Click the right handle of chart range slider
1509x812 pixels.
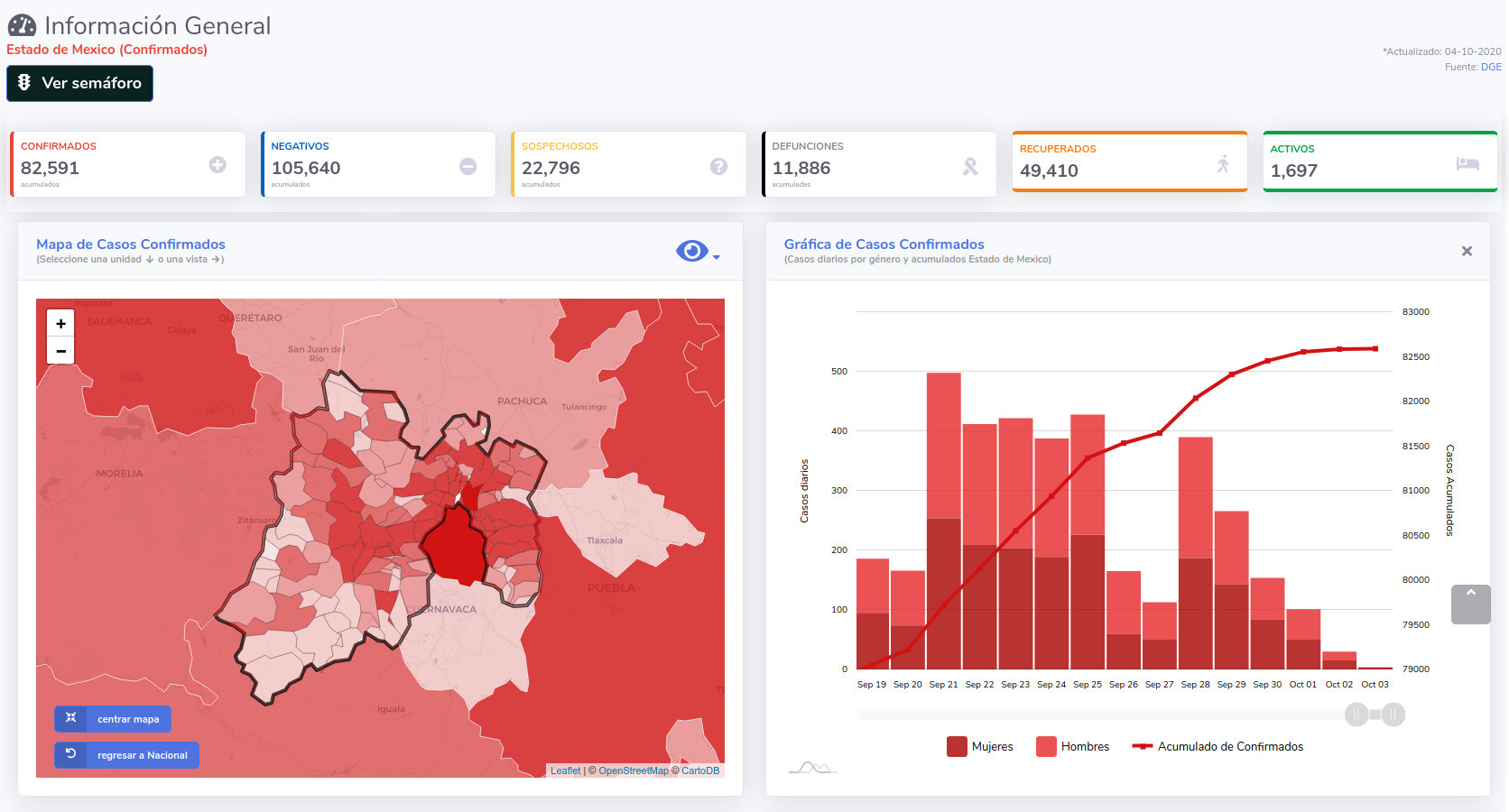(1393, 715)
